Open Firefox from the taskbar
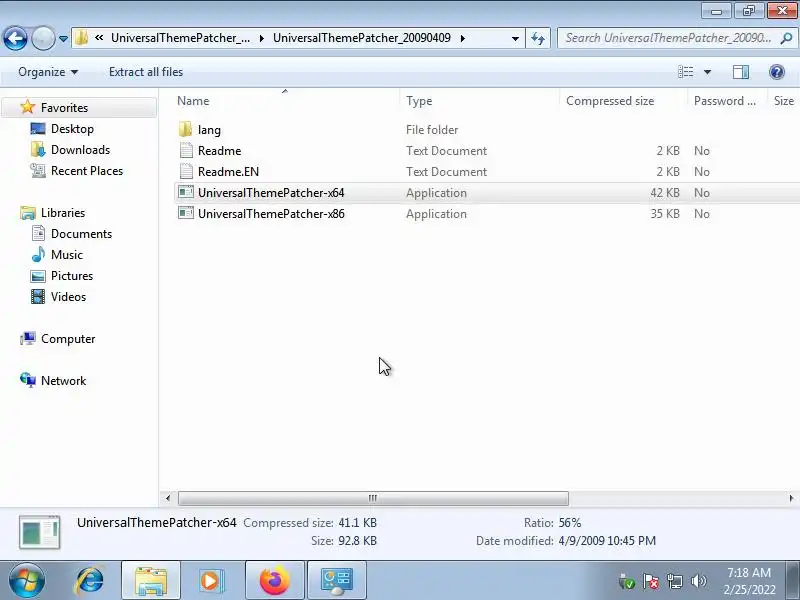Image resolution: width=800 pixels, height=600 pixels. pos(274,580)
